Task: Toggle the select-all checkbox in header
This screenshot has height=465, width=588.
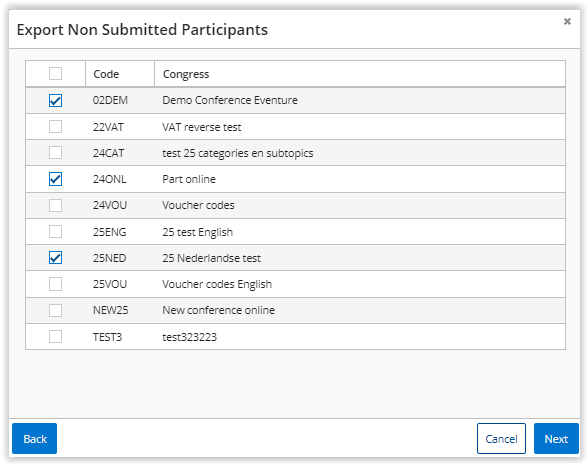Action: (56, 74)
